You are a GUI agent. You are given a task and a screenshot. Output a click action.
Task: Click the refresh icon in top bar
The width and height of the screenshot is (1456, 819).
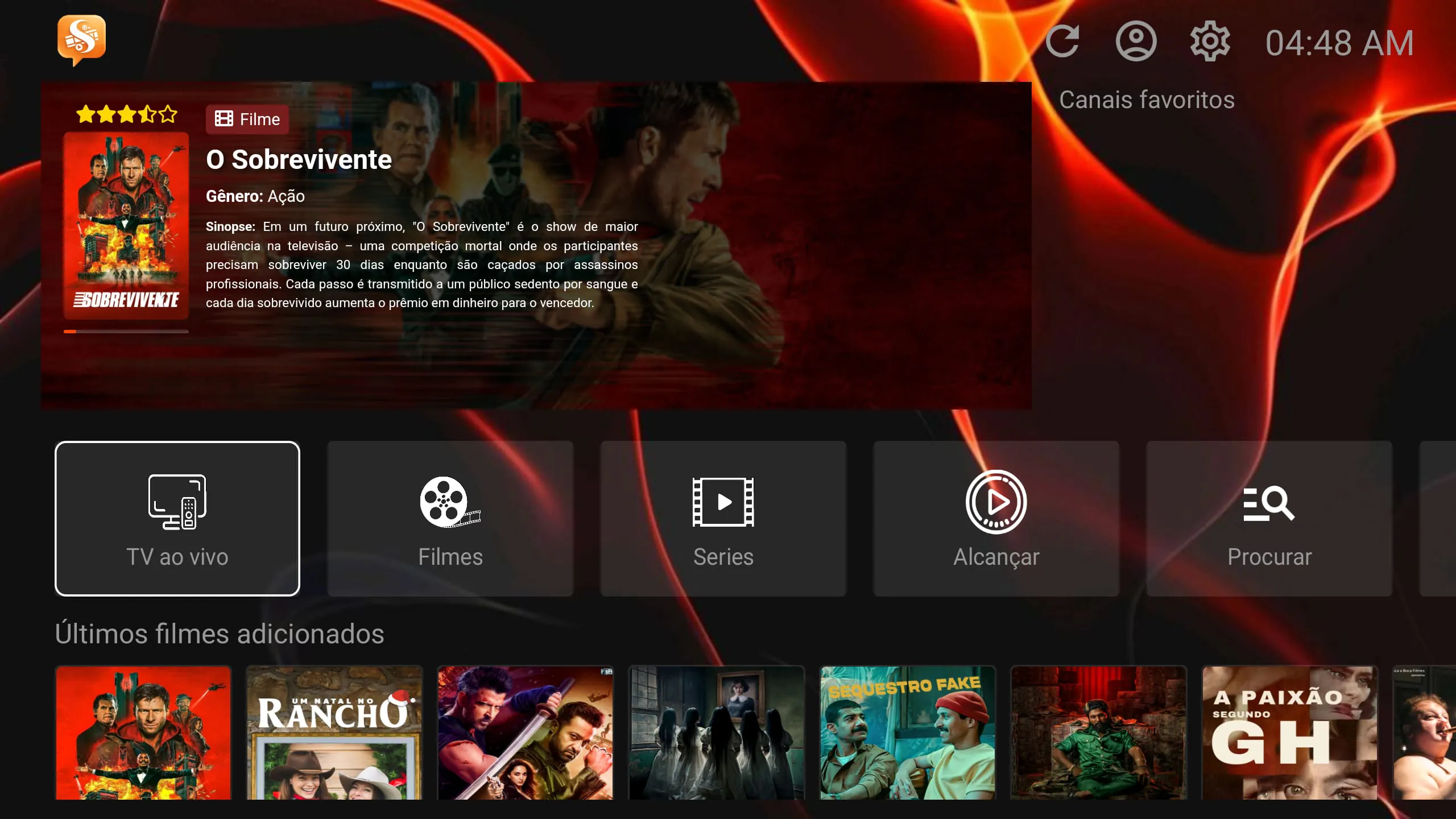1062,42
